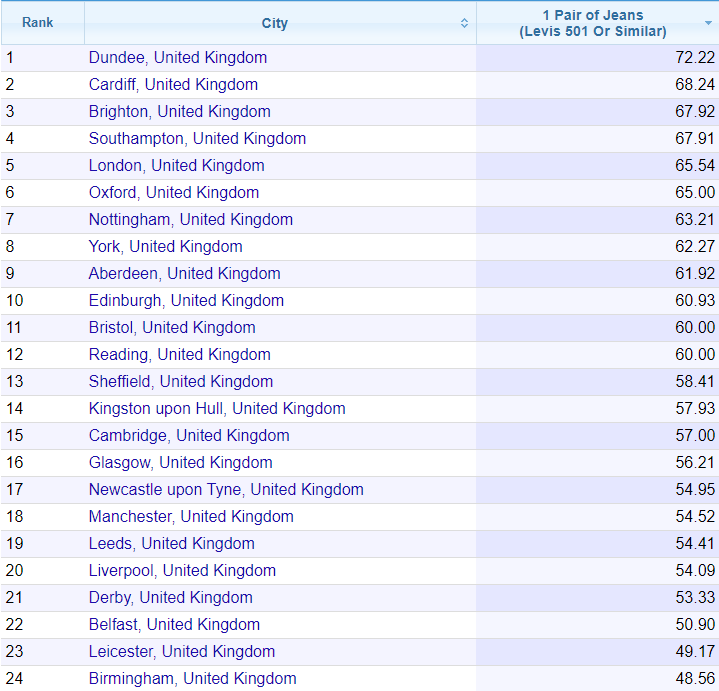Select the Edinburgh, United Kingdom link

click(186, 301)
